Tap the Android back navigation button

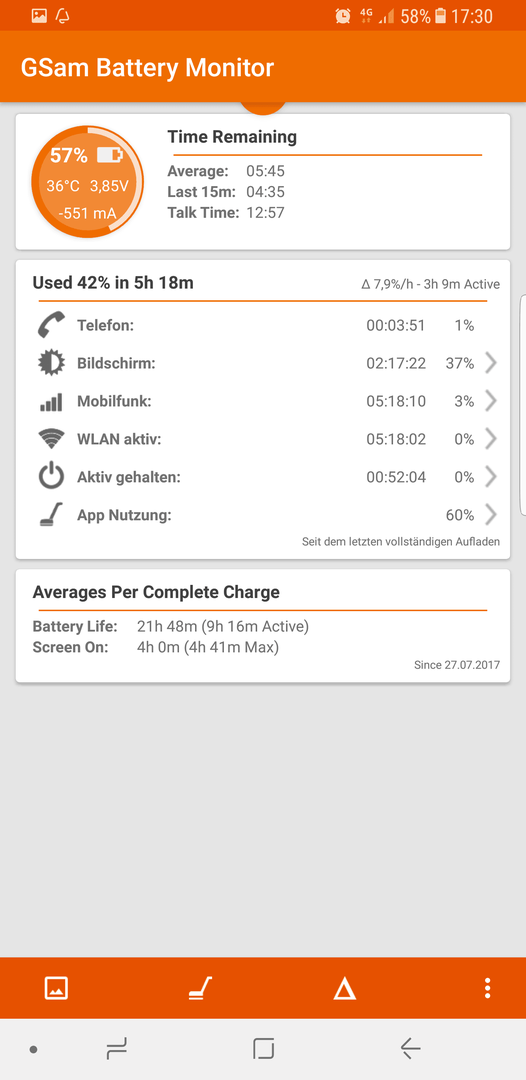point(410,1049)
